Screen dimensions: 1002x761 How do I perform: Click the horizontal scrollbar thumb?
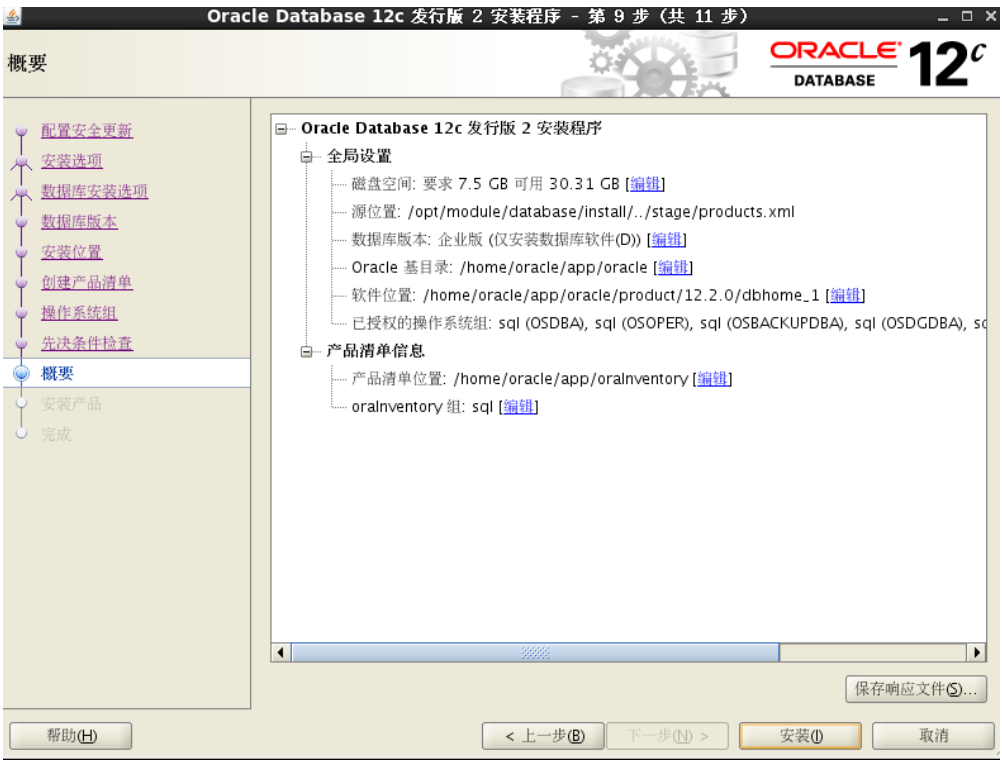536,652
